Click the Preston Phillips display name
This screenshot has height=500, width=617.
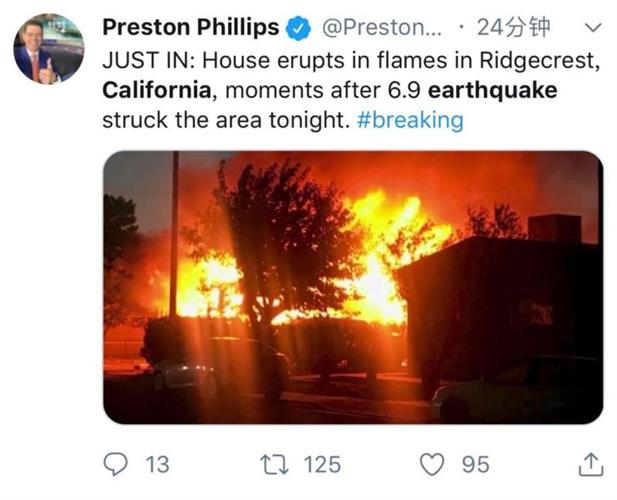click(191, 28)
